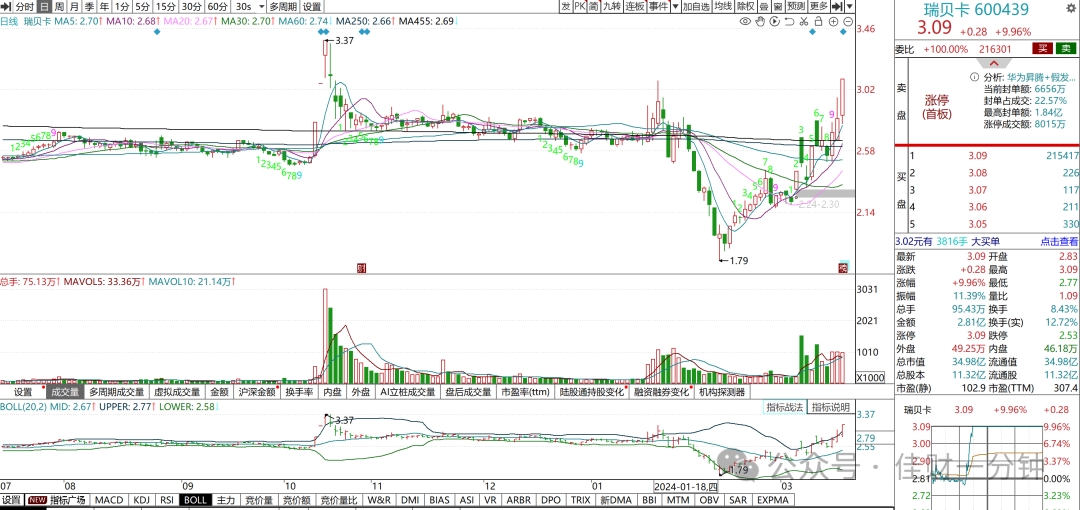Image resolution: width=1080 pixels, height=510 pixels.
Task: Click the undo arrow icon
Action: click(x=789, y=22)
